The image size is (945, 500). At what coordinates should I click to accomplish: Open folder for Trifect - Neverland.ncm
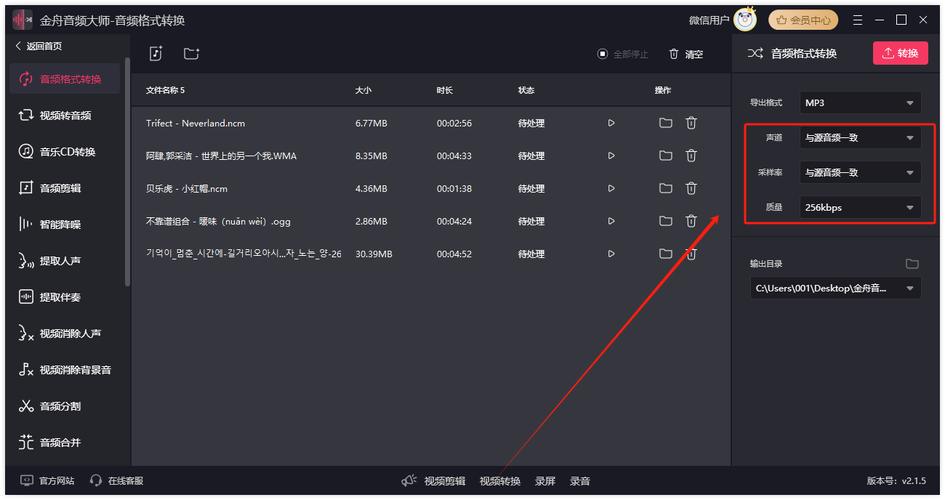tap(665, 123)
